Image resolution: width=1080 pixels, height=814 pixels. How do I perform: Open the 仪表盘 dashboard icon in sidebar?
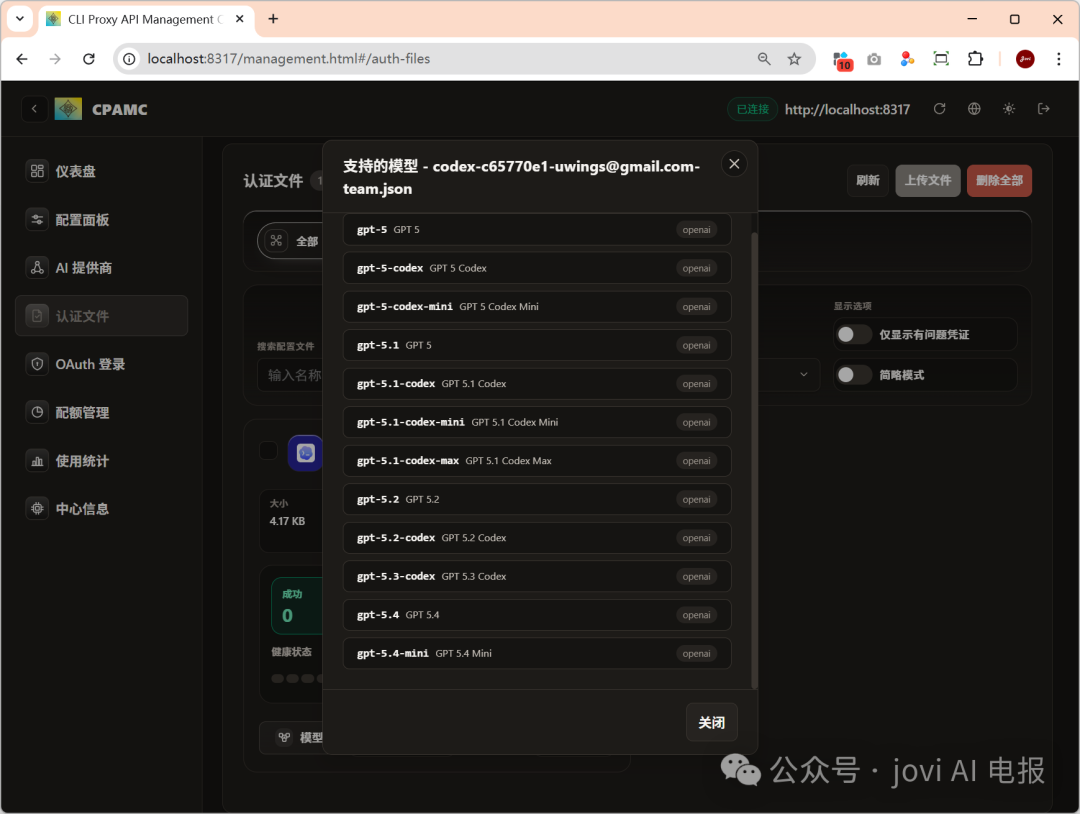tap(37, 171)
